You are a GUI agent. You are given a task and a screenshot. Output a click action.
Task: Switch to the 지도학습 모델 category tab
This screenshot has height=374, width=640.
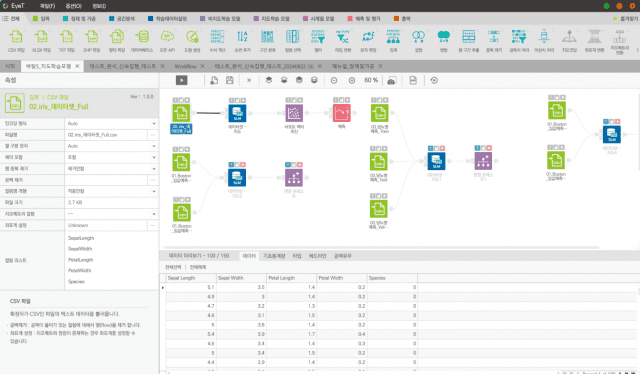271,19
